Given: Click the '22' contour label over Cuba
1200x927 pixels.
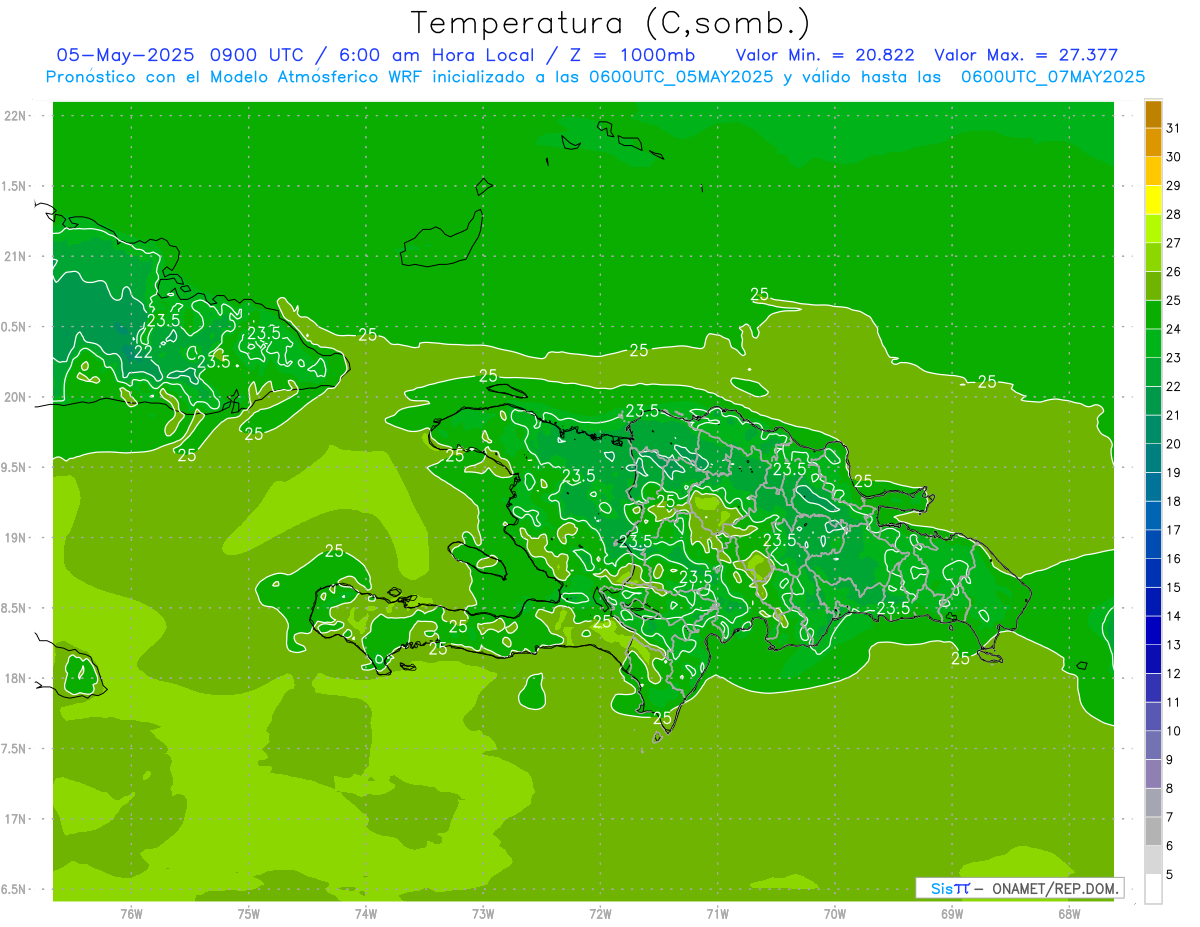Looking at the screenshot, I should click(x=143, y=352).
